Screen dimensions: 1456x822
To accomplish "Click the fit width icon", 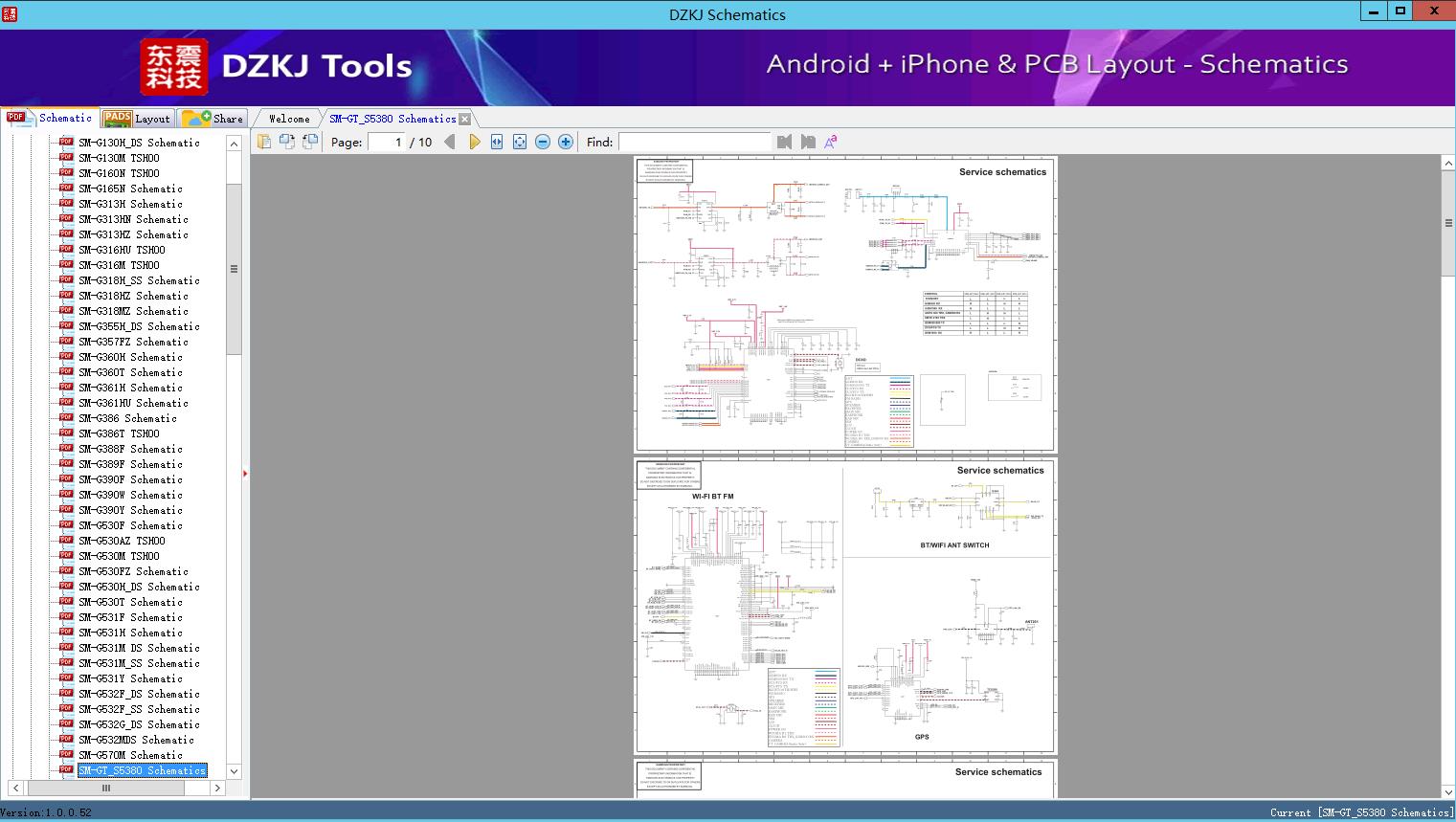I will pos(497,142).
